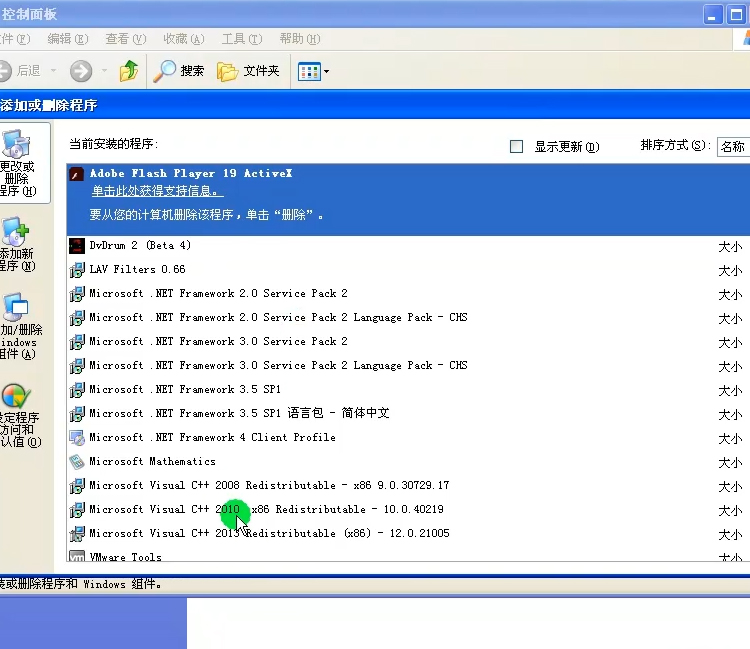Viewport: 750px width, 649px height.
Task: Click the Adobe Flash Player 19 ActiveX title
Action: 191,173
